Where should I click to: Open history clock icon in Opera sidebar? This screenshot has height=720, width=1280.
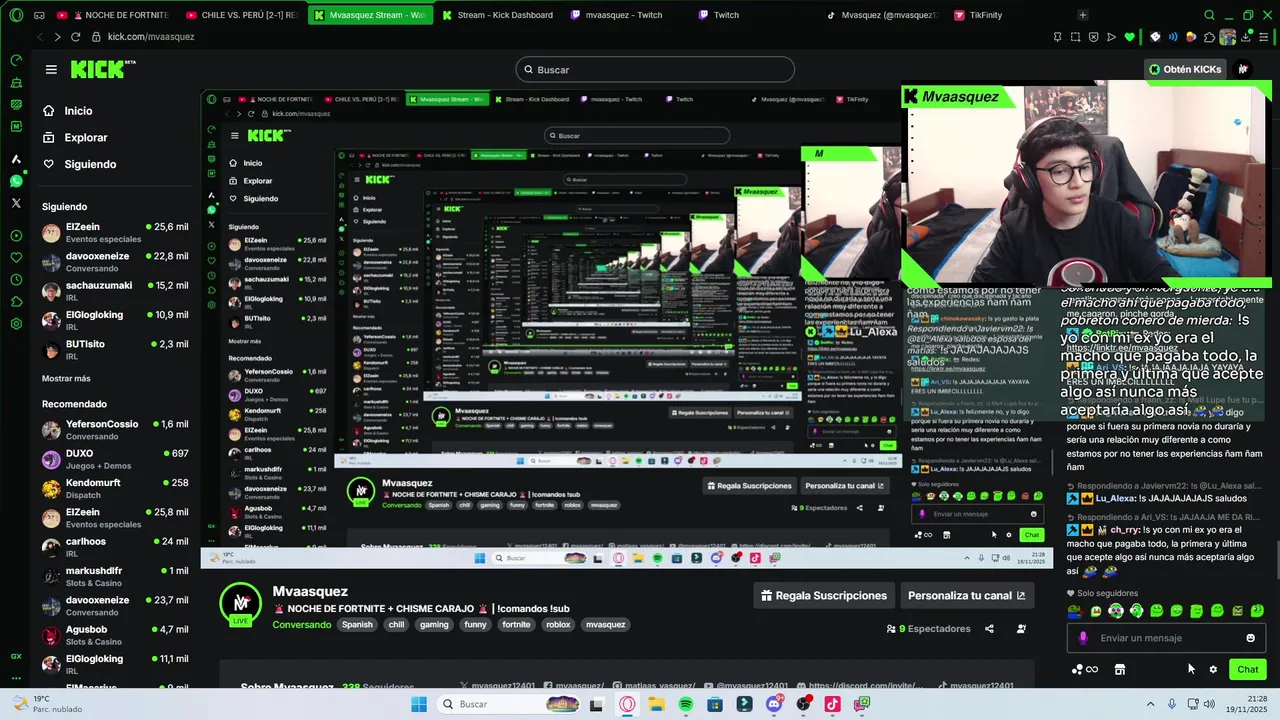[x=16, y=280]
